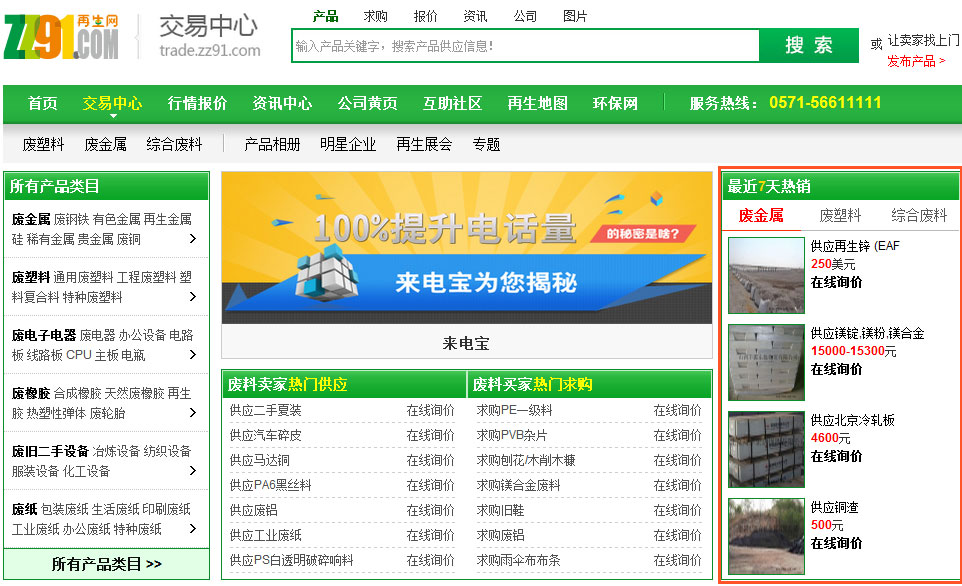962x586 pixels.
Task: Select the 求购 search tab
Action: (x=375, y=16)
